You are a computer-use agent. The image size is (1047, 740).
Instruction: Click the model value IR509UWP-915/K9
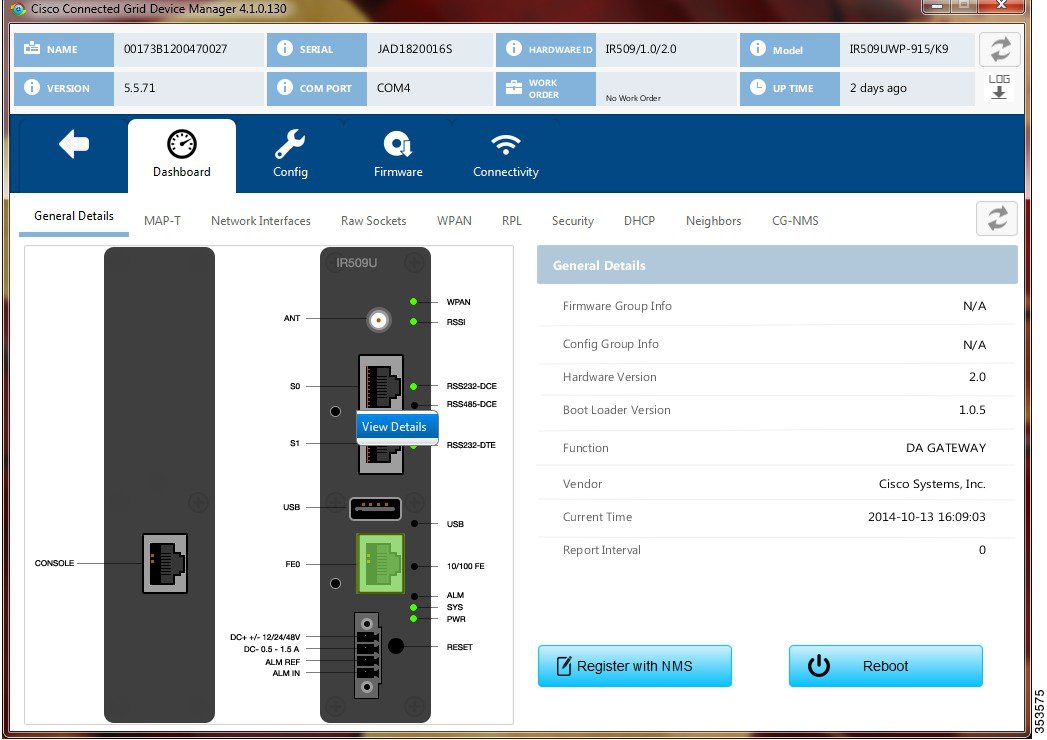pyautogui.click(x=899, y=49)
